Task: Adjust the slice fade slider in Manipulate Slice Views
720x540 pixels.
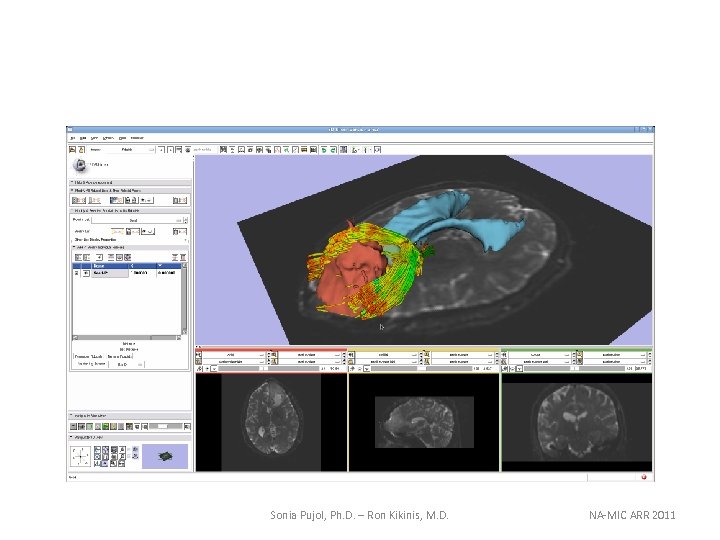Action: pos(165,427)
